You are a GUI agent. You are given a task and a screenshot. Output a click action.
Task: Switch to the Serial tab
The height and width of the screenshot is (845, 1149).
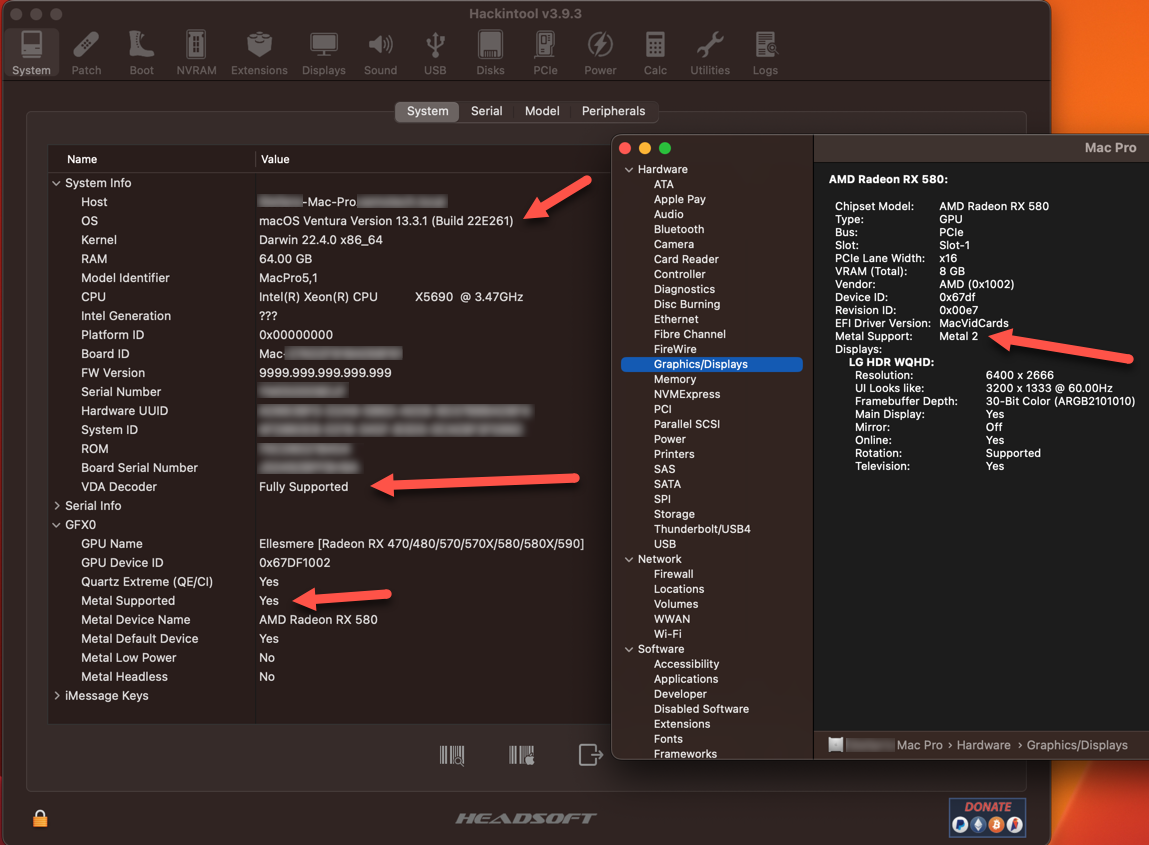point(487,111)
